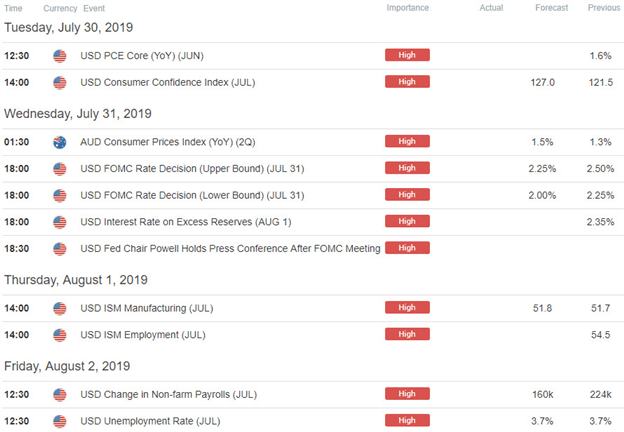Click High importance badge for ISM Employment
This screenshot has width=624, height=432.
407,334
